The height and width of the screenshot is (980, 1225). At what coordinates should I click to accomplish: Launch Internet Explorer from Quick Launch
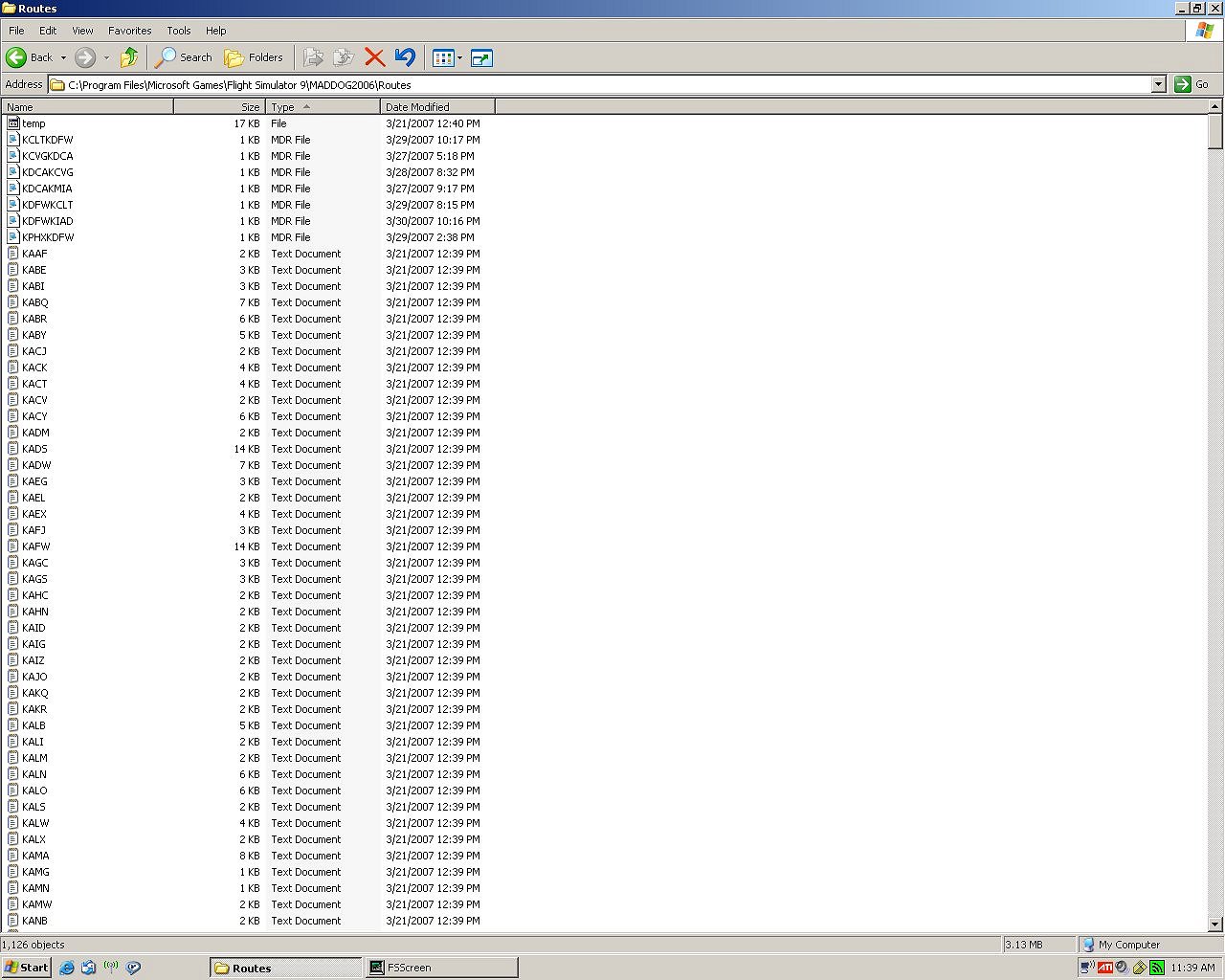(x=67, y=968)
